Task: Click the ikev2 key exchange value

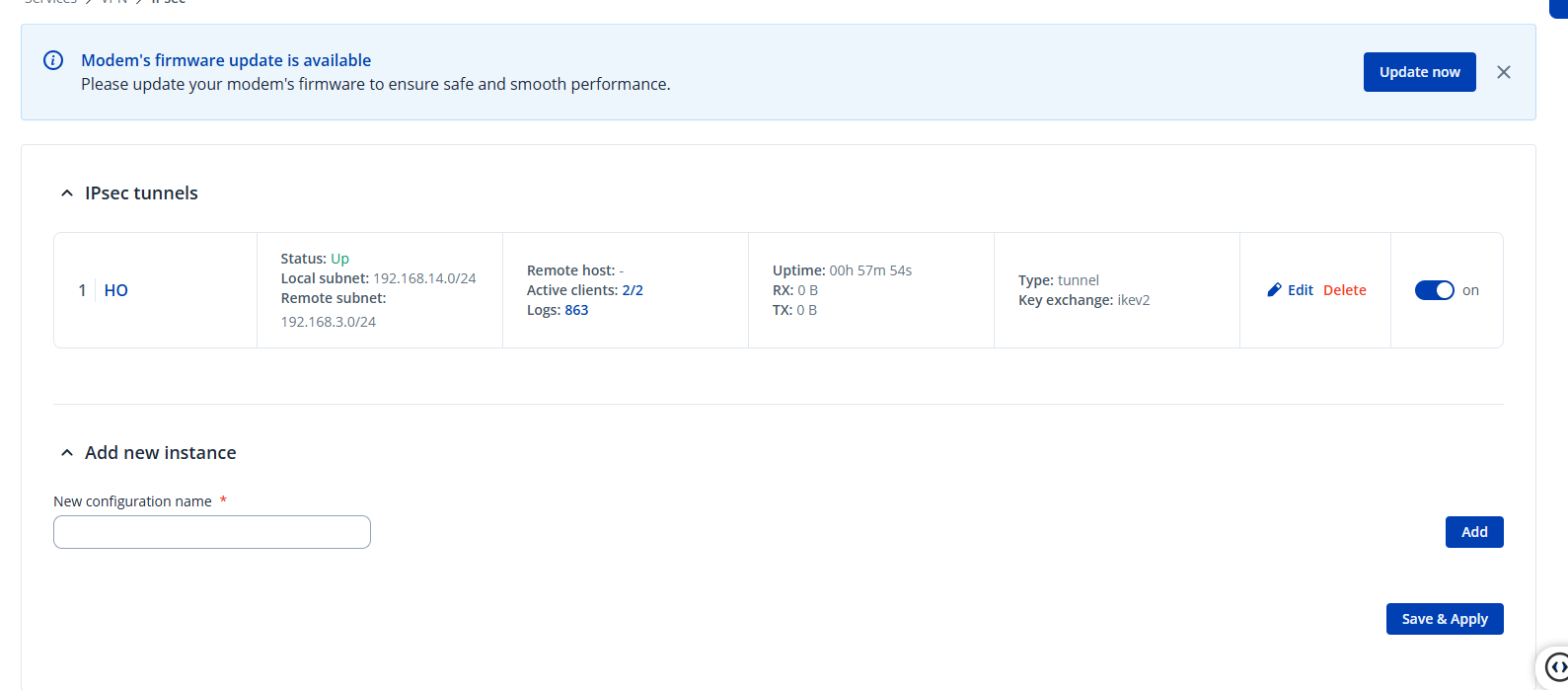Action: click(x=1133, y=300)
